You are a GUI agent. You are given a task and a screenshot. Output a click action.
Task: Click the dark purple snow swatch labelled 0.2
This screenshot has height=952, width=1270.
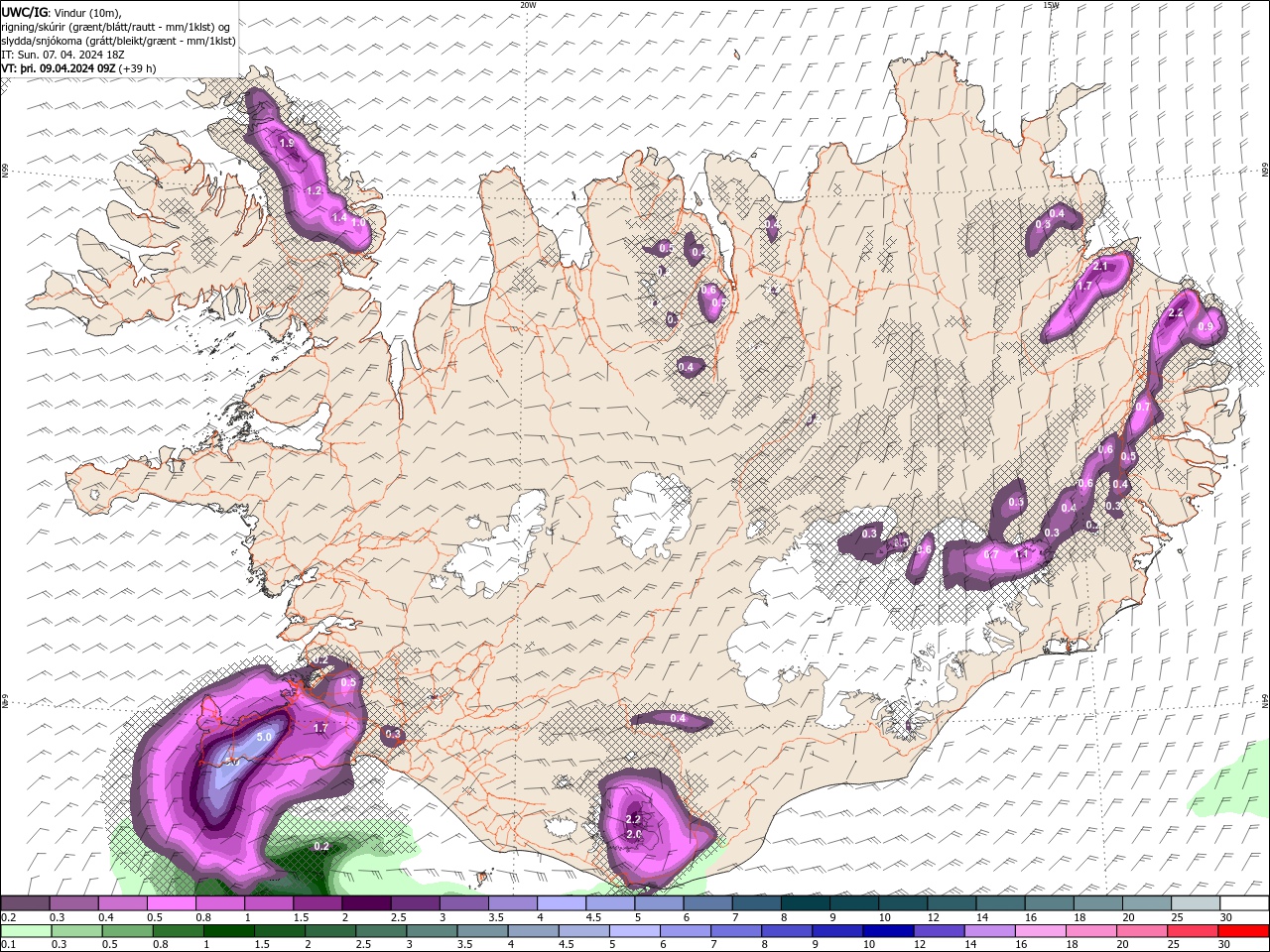(x=25, y=903)
